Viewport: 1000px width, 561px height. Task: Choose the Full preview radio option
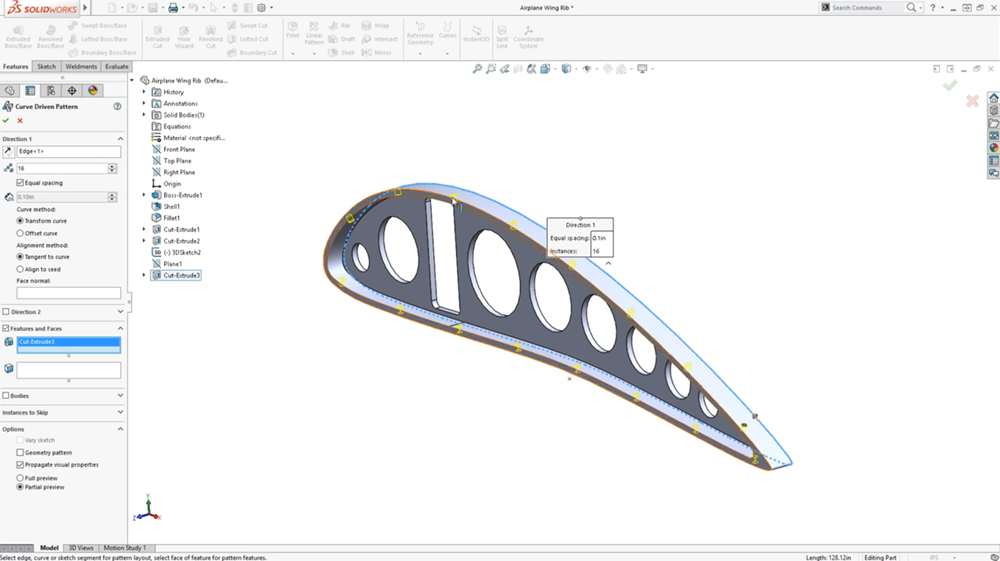tap(20, 478)
